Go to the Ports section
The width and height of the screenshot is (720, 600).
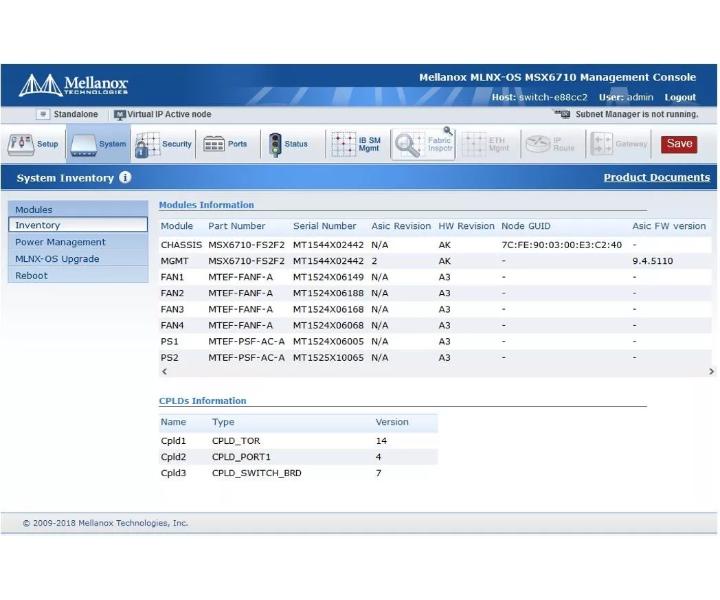(x=225, y=145)
